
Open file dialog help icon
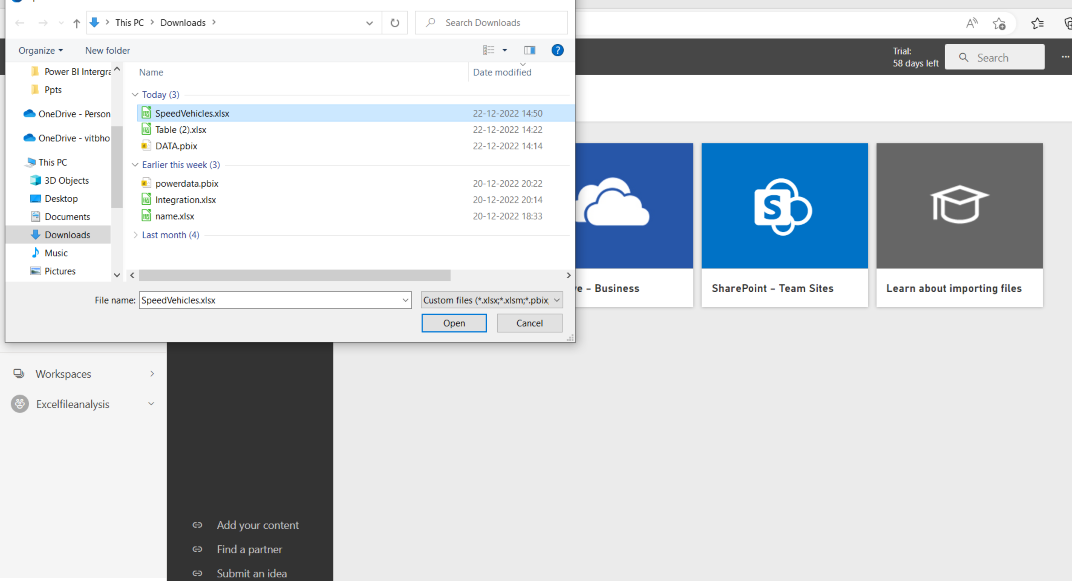[x=557, y=50]
